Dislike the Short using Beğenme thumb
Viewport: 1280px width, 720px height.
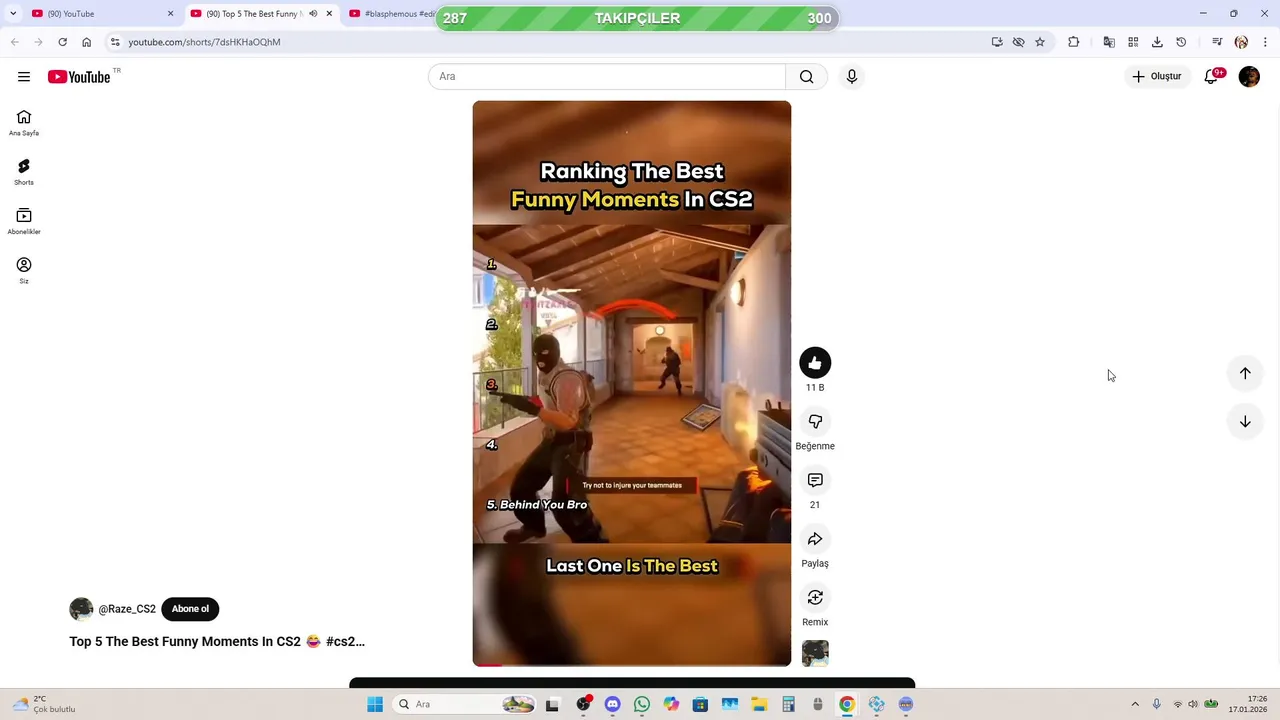pos(815,422)
